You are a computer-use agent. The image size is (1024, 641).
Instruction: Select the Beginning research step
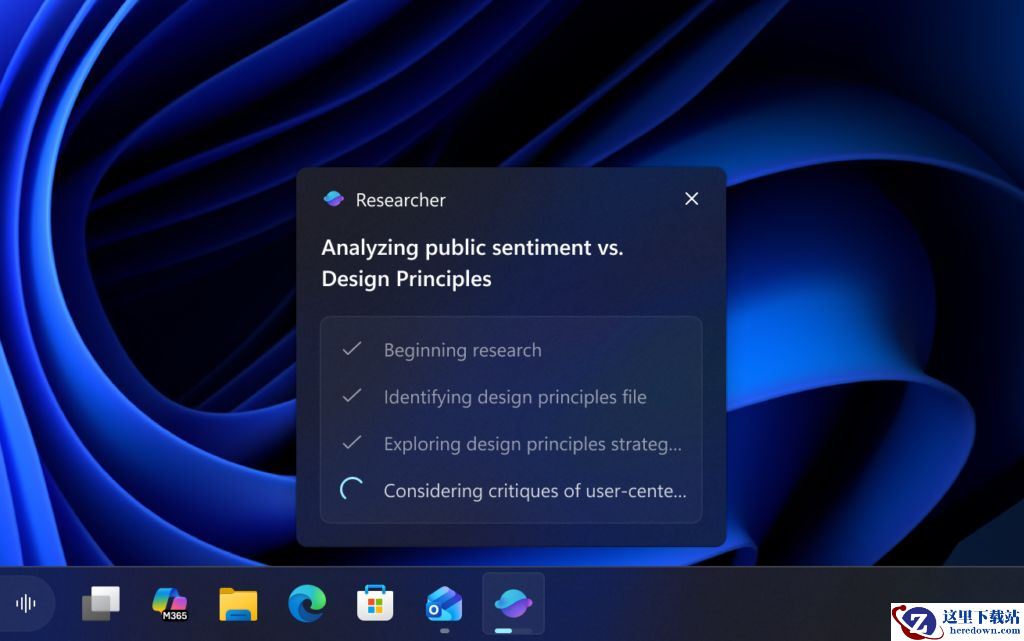462,350
